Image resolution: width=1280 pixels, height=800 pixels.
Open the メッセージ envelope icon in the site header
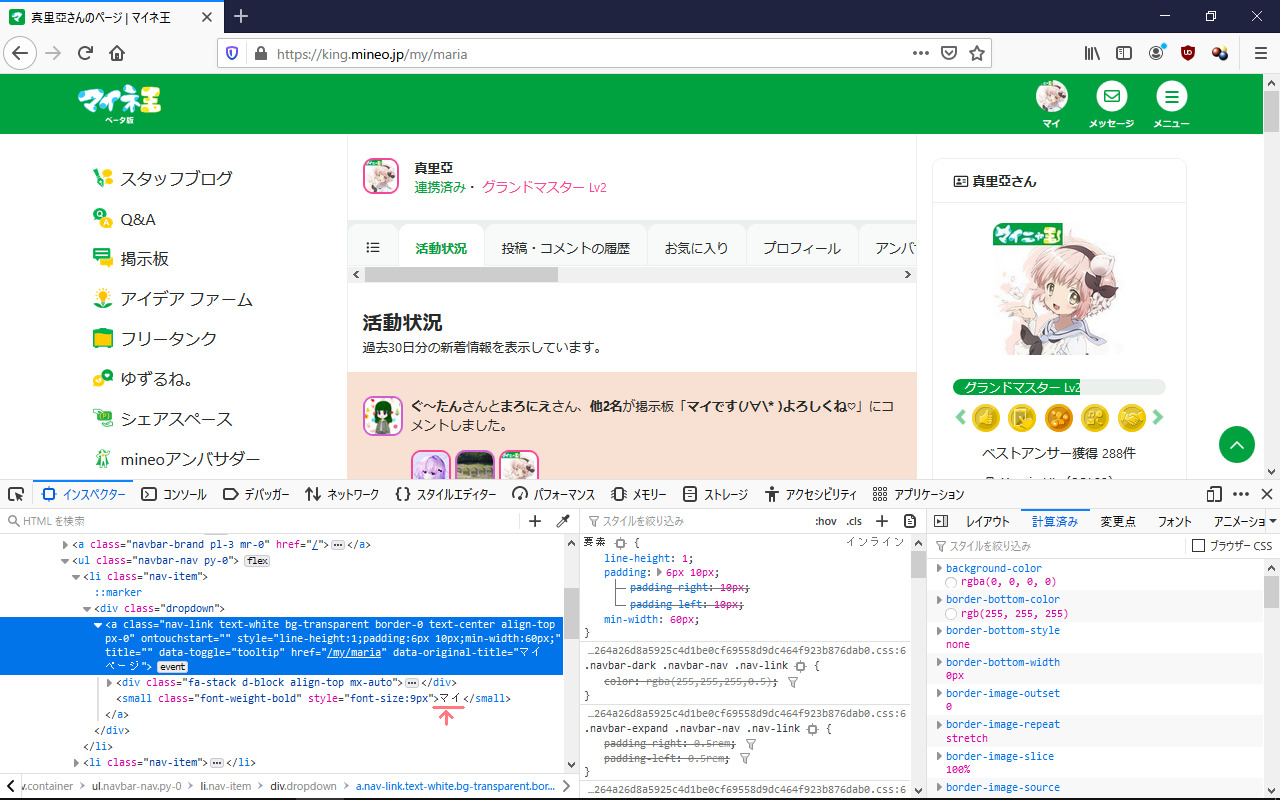pyautogui.click(x=1111, y=97)
